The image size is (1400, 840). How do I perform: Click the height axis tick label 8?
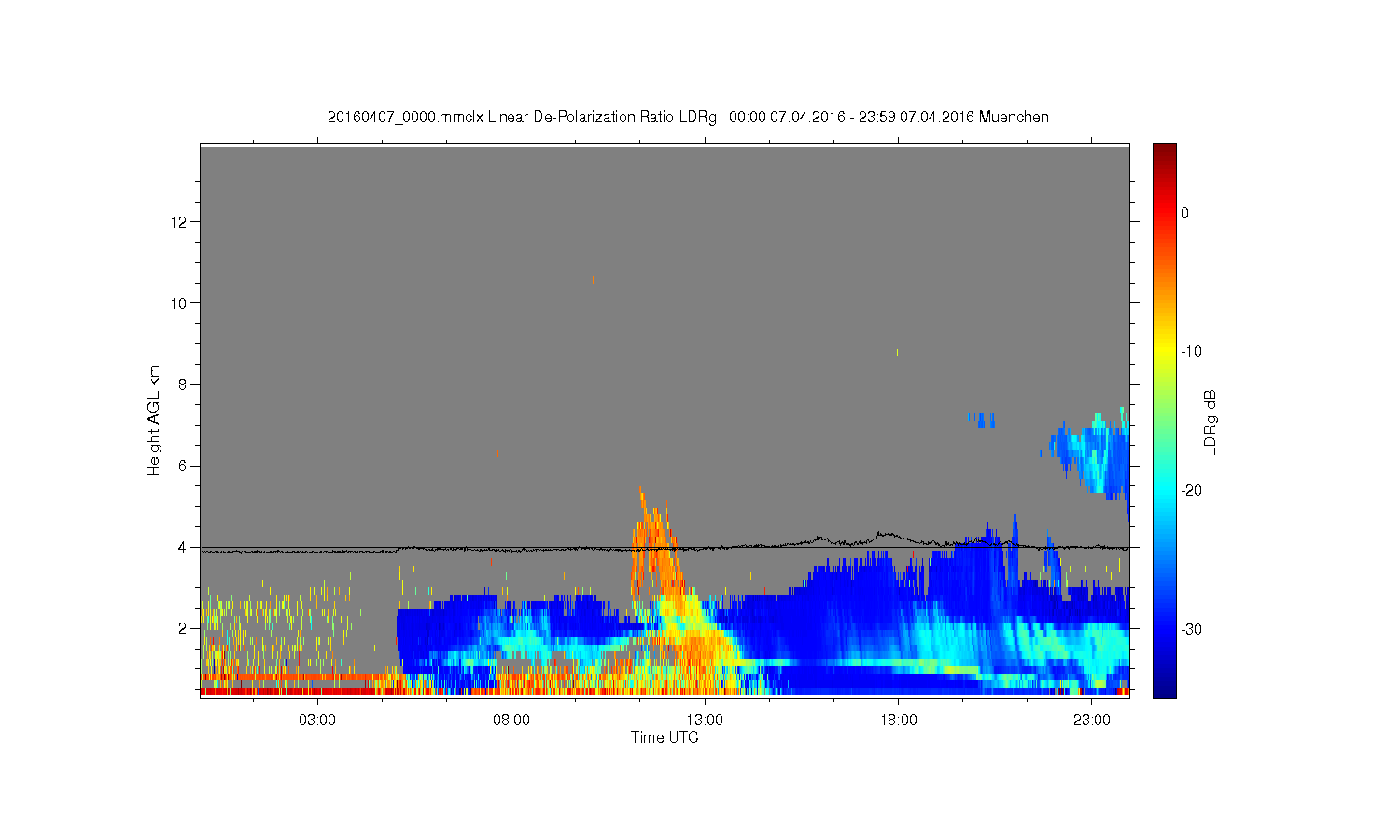tap(184, 385)
